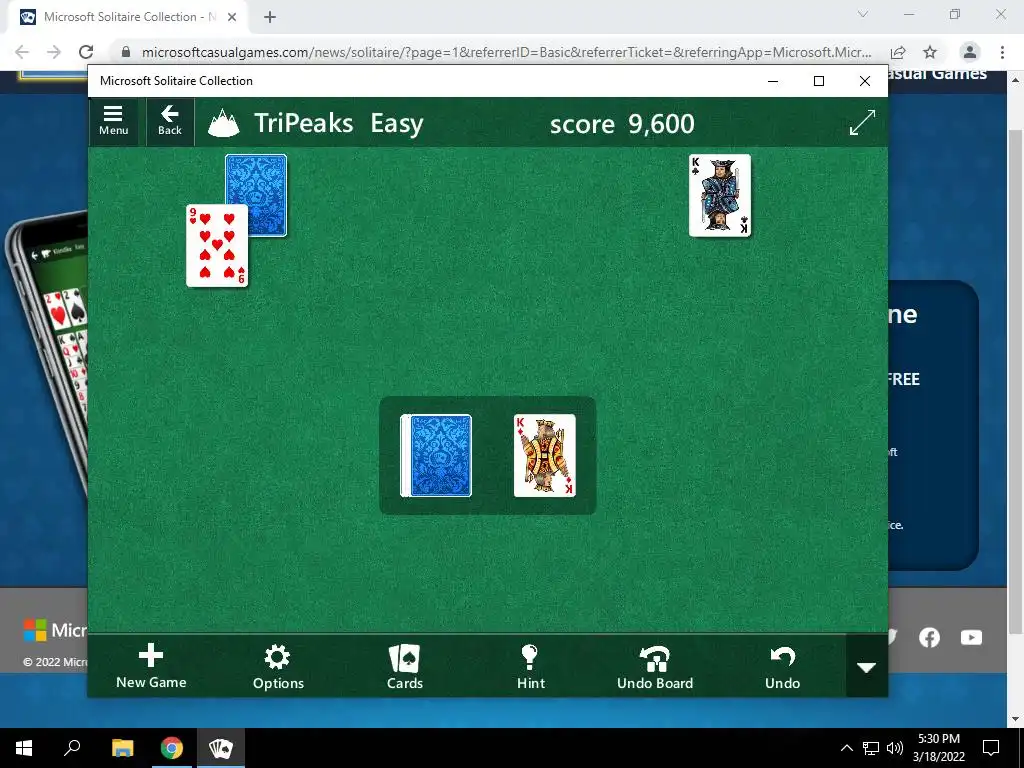Open Windows taskbar search

tap(72, 748)
